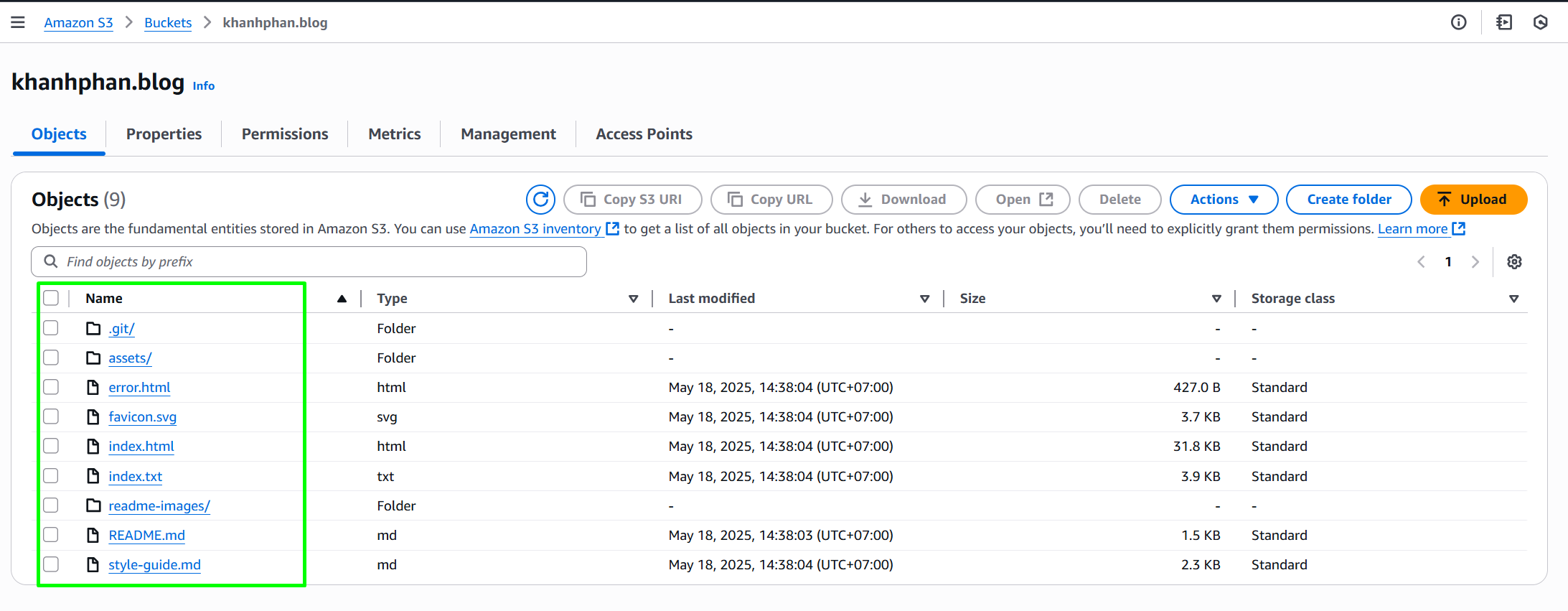
Task: Check the readme-images/ checkbox
Action: [x=51, y=505]
